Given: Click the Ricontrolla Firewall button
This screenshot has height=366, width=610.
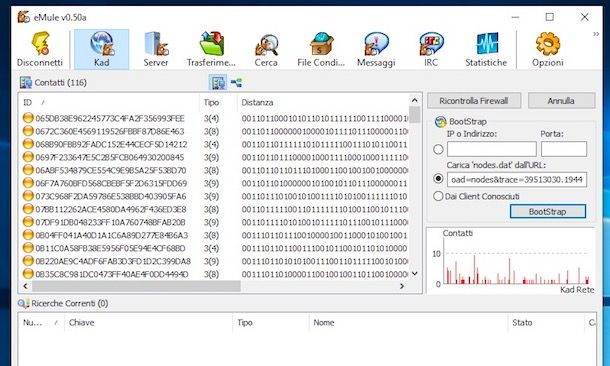Looking at the screenshot, I should click(x=474, y=101).
